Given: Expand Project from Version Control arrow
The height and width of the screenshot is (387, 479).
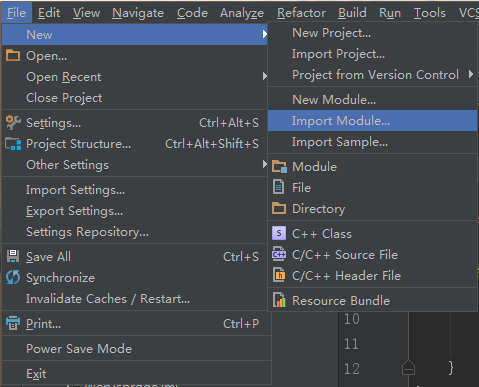Looking at the screenshot, I should click(x=471, y=74).
